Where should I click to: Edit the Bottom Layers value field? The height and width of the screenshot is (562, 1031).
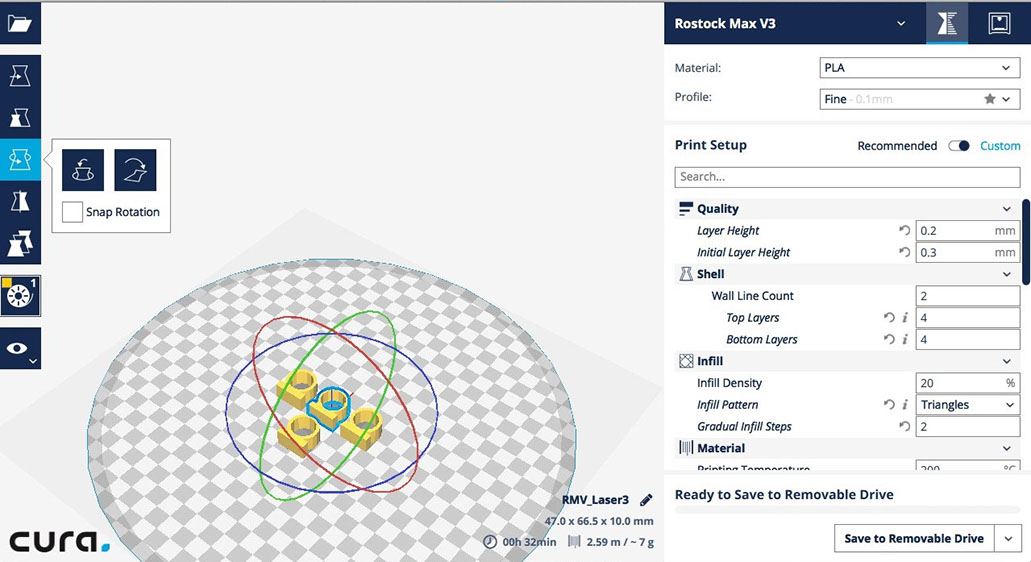pyautogui.click(x=968, y=339)
